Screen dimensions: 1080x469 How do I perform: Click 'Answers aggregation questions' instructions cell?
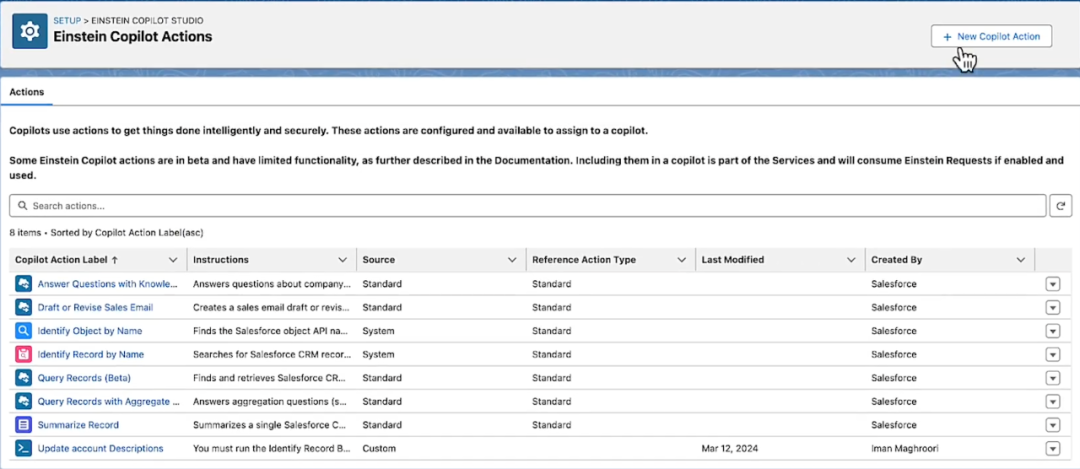pos(271,401)
